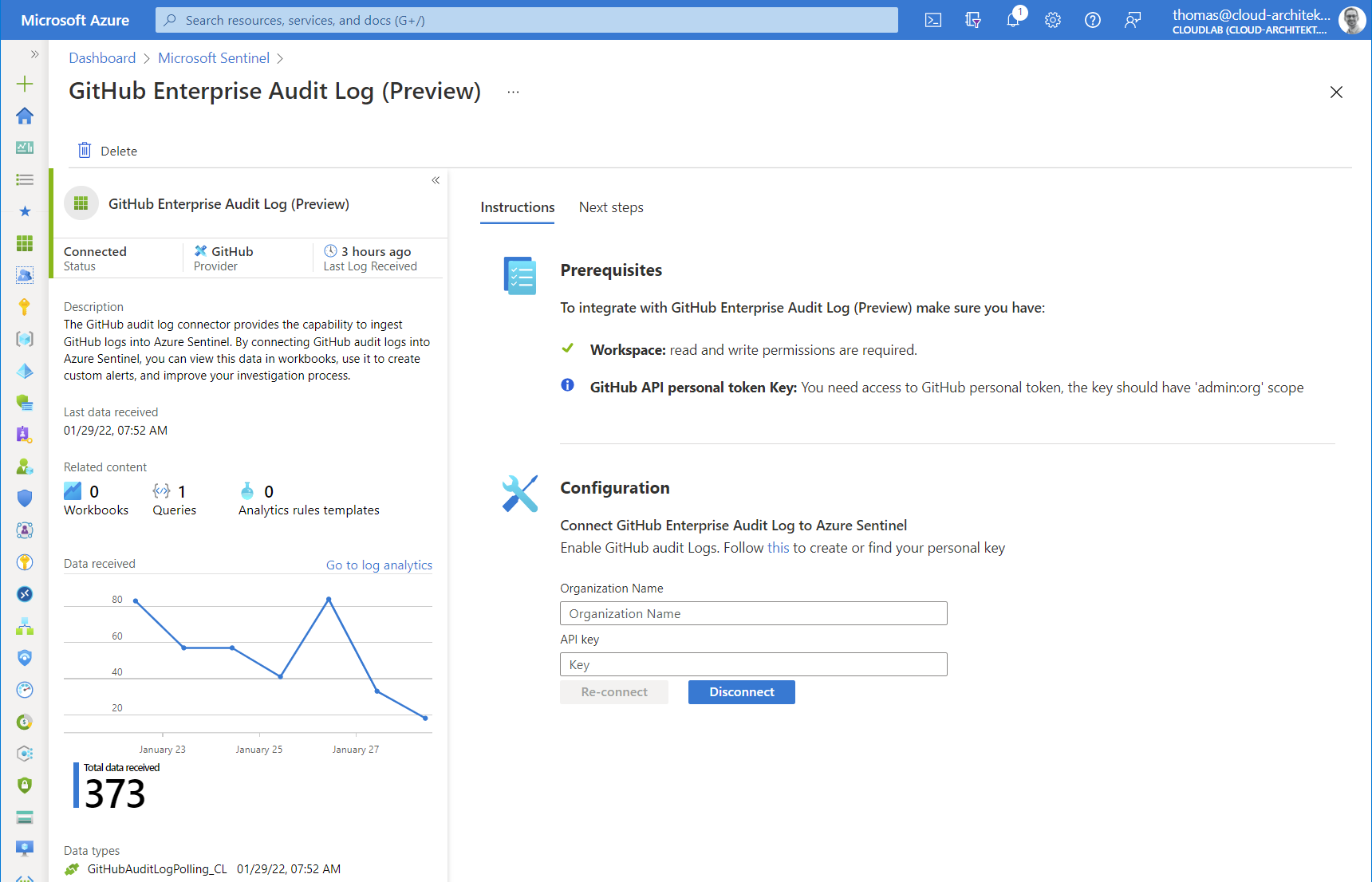Switch to the Instructions tab

pyautogui.click(x=517, y=207)
